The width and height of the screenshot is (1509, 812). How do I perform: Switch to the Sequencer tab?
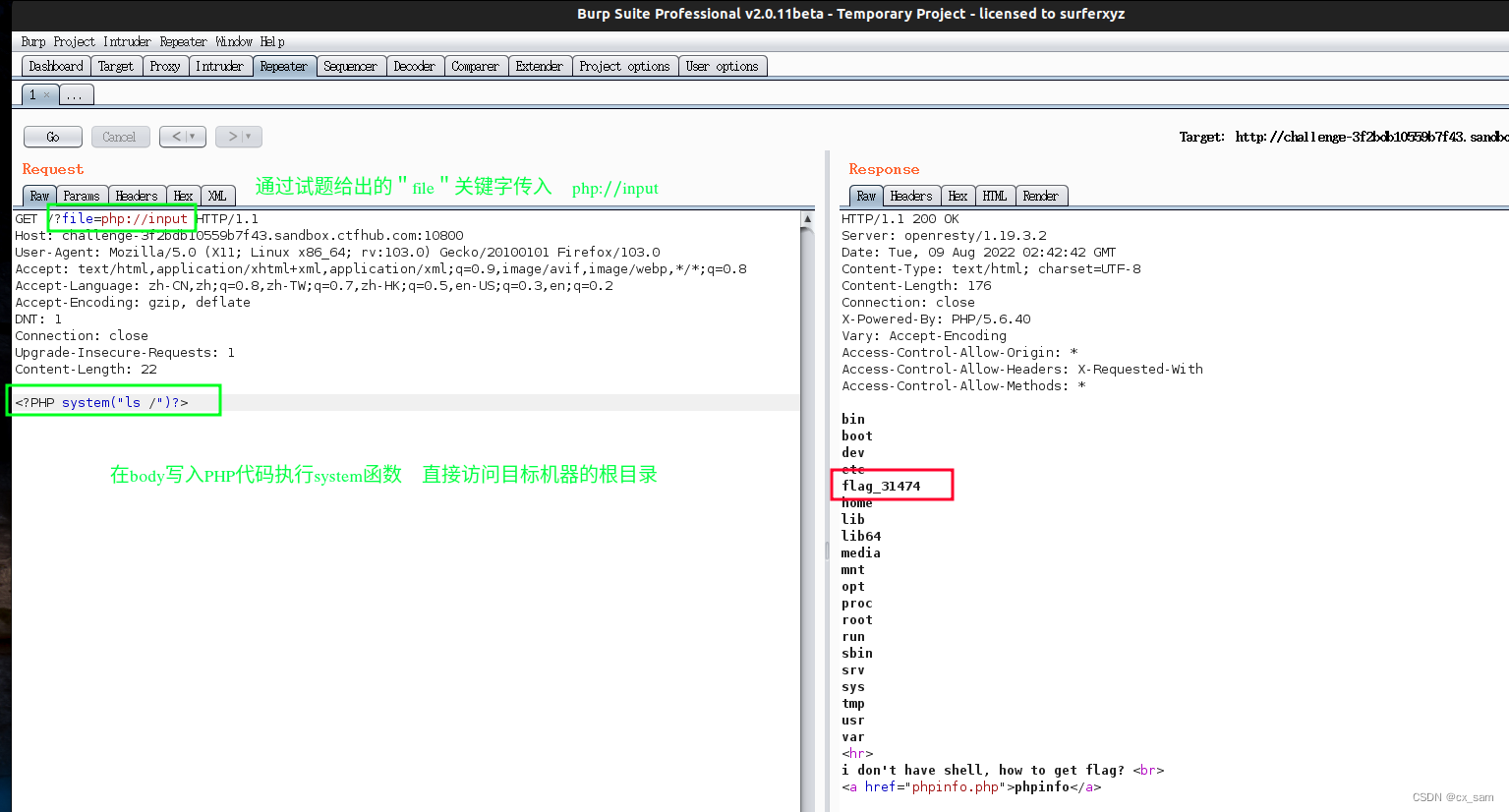pos(350,66)
